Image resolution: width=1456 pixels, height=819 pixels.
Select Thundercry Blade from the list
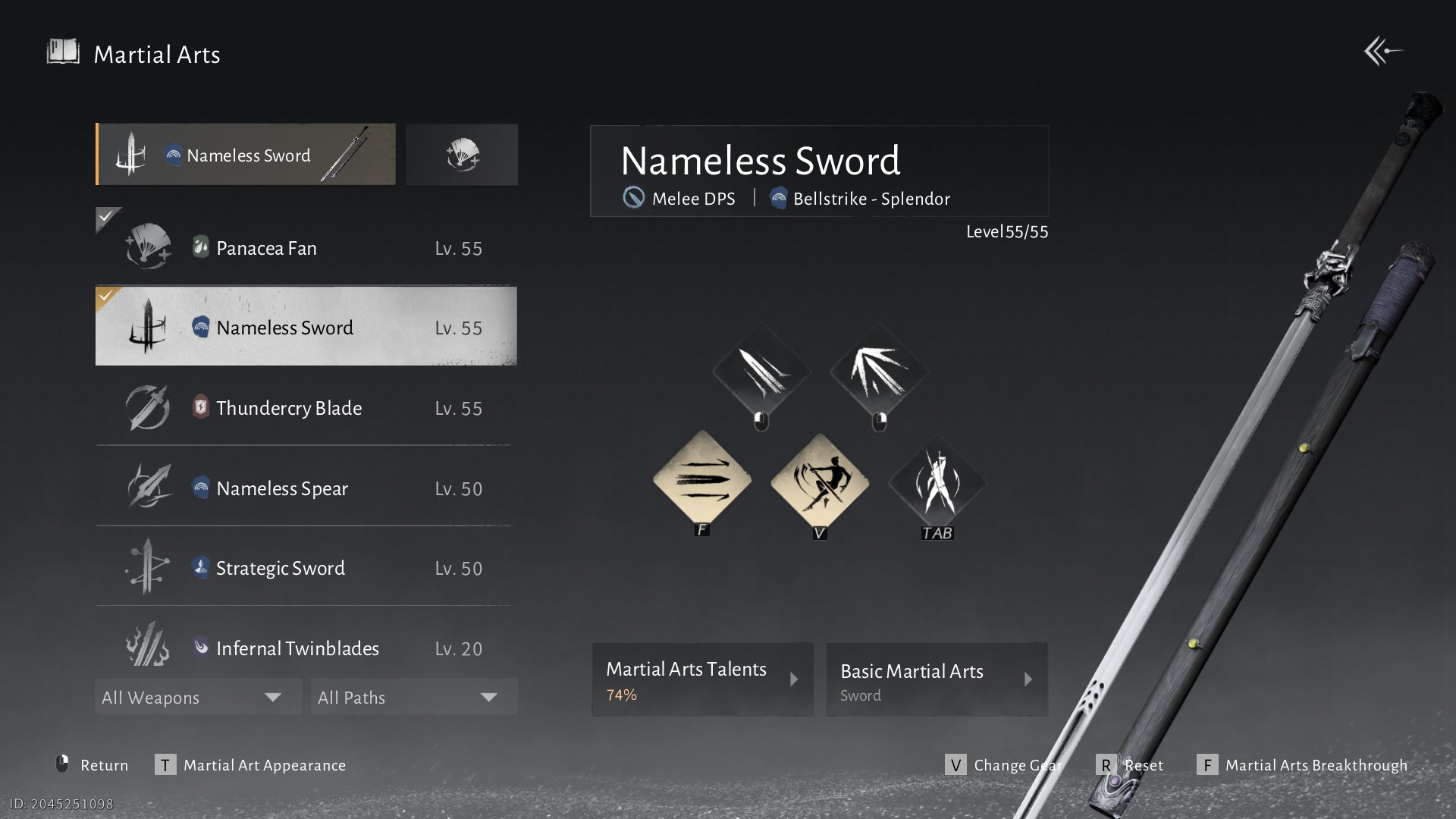(x=306, y=408)
